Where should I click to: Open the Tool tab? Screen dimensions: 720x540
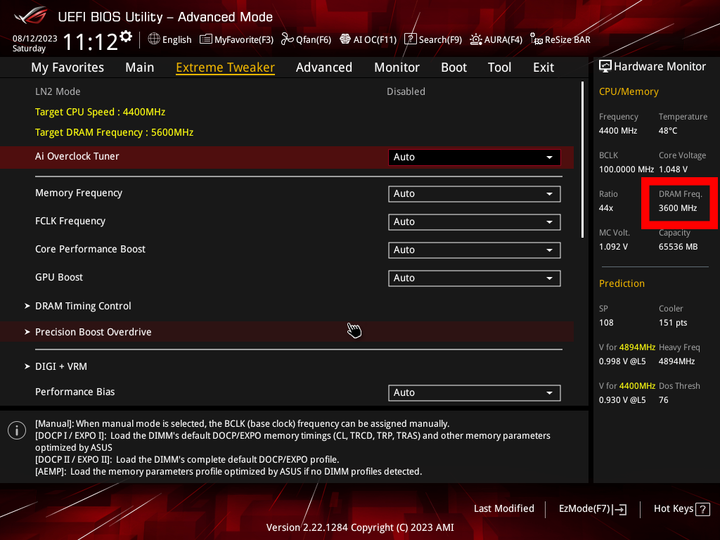pyautogui.click(x=499, y=68)
